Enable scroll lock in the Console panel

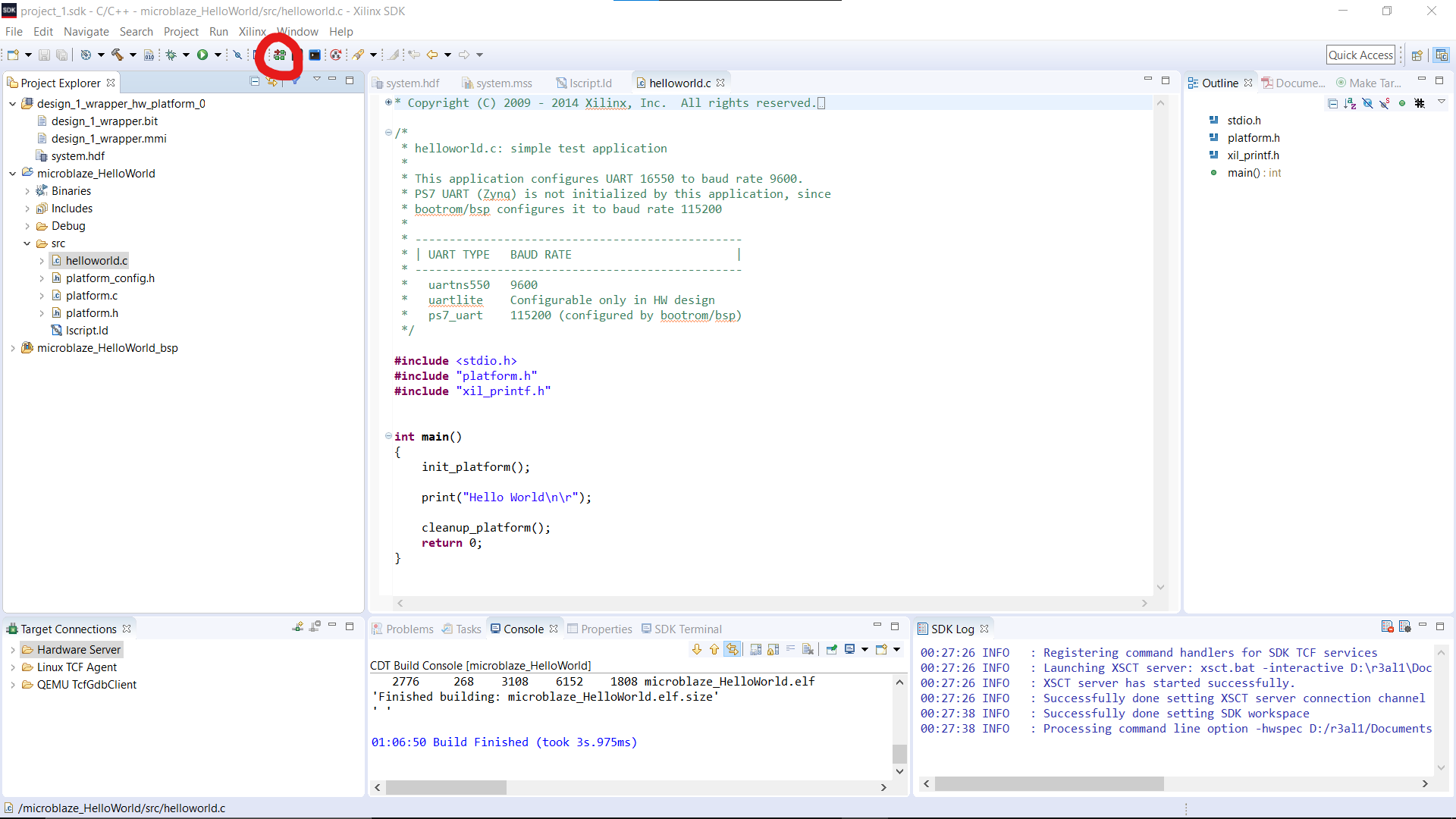[773, 649]
